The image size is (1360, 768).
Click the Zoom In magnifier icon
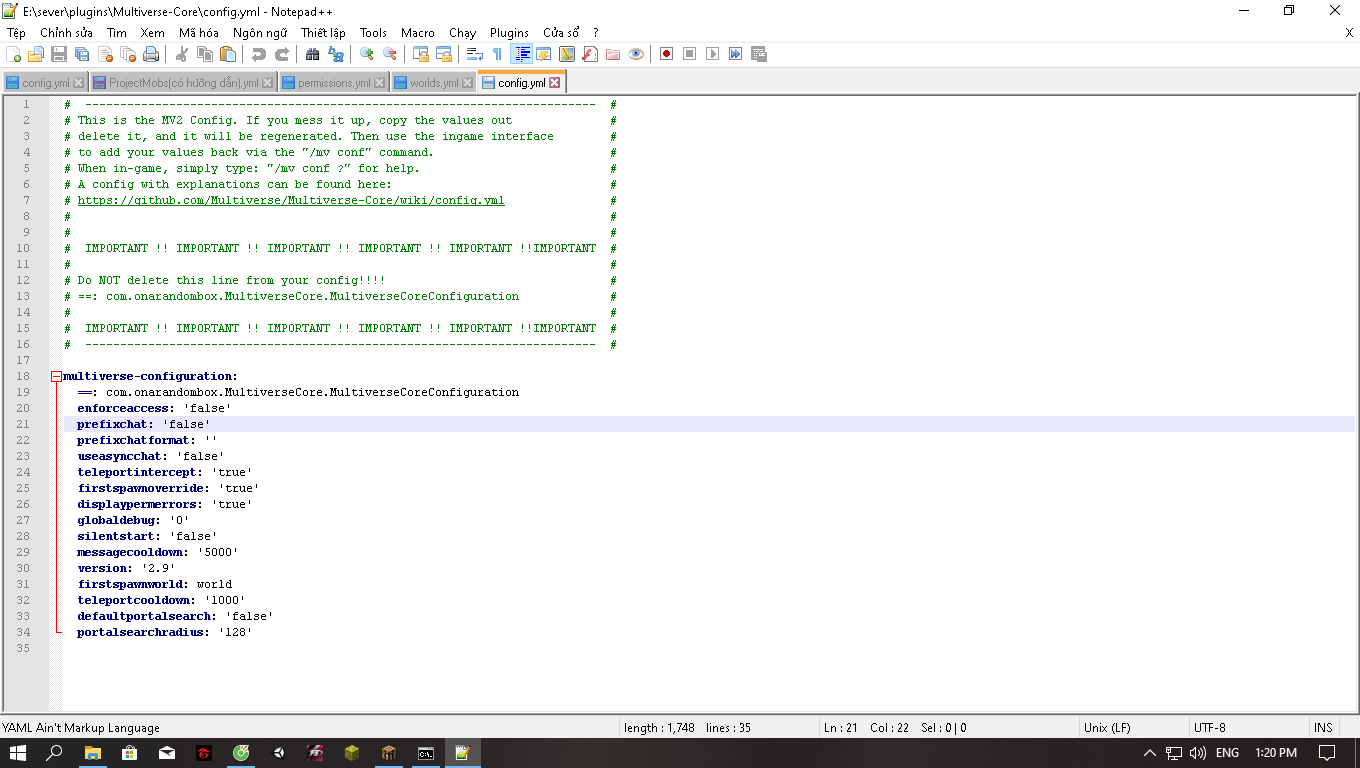[x=367, y=54]
